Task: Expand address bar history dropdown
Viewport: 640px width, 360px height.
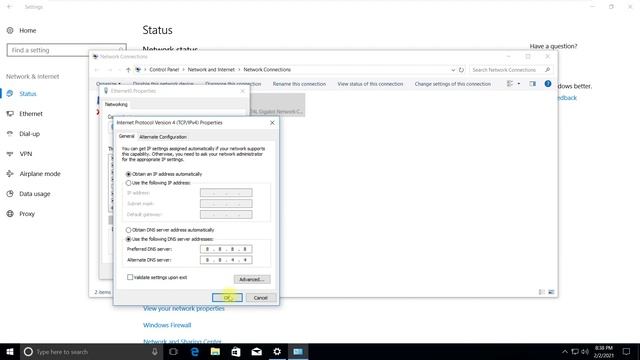Action: [453, 70]
